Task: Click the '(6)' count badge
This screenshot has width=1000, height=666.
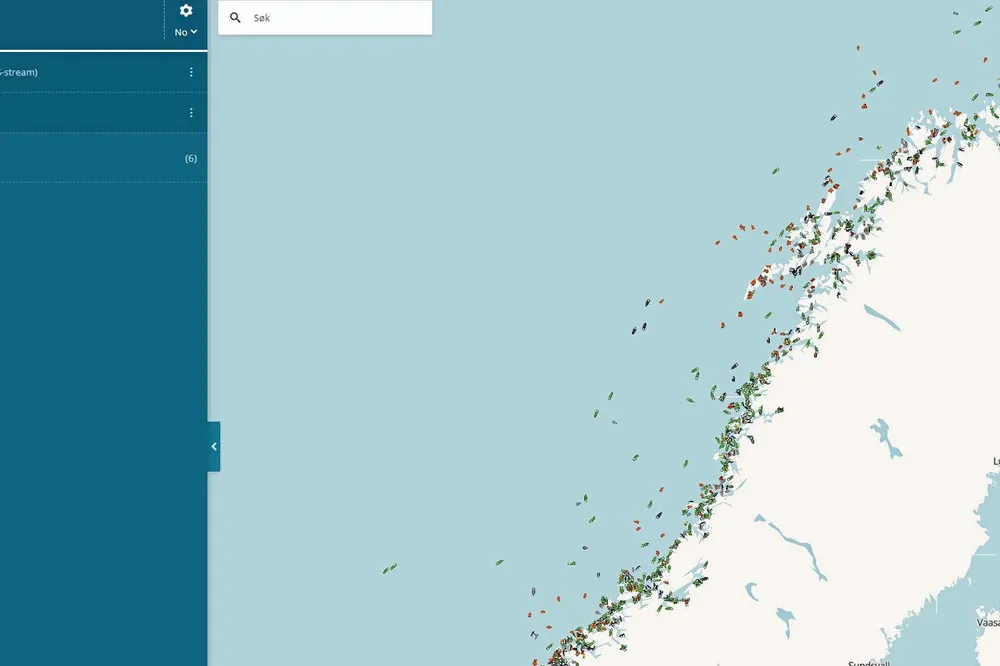Action: [x=191, y=158]
